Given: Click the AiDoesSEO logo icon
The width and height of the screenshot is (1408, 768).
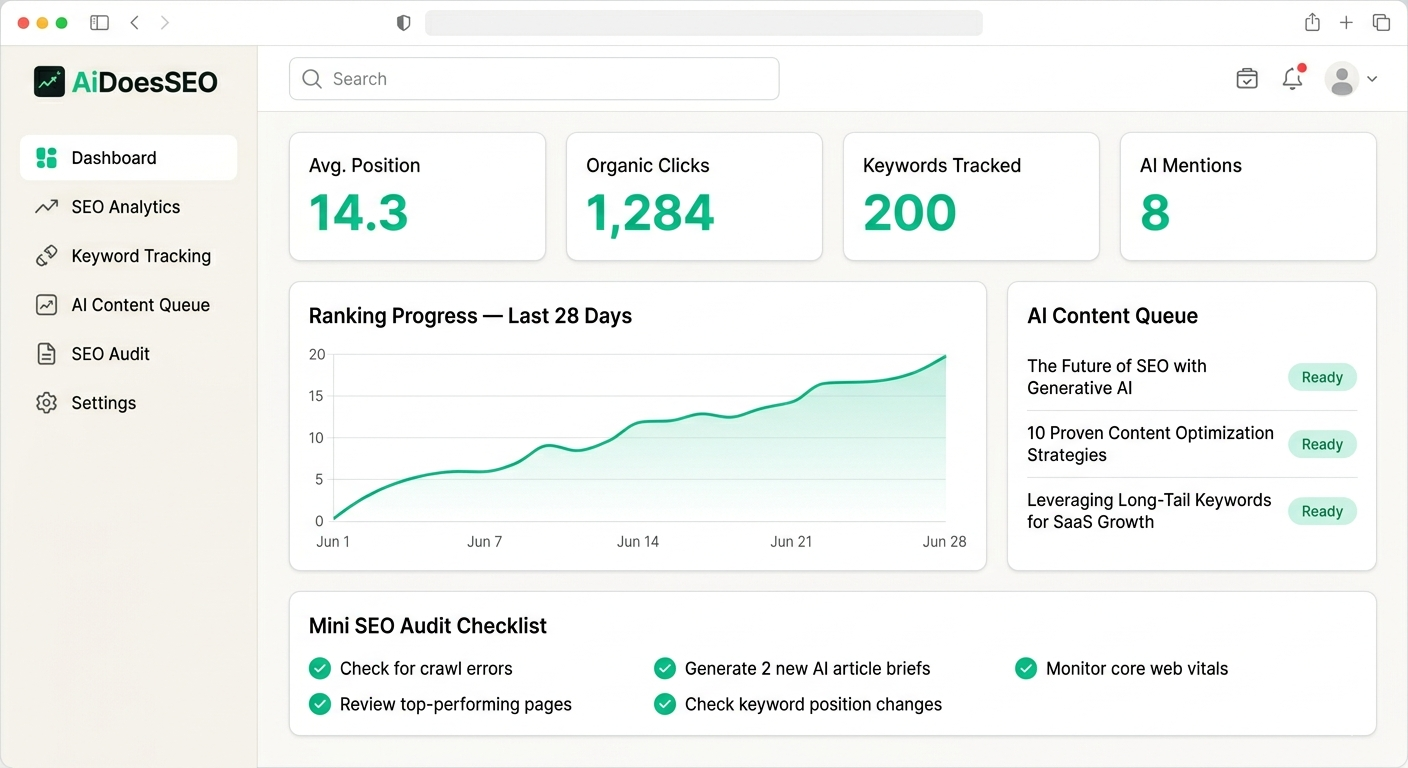Looking at the screenshot, I should 49,82.
